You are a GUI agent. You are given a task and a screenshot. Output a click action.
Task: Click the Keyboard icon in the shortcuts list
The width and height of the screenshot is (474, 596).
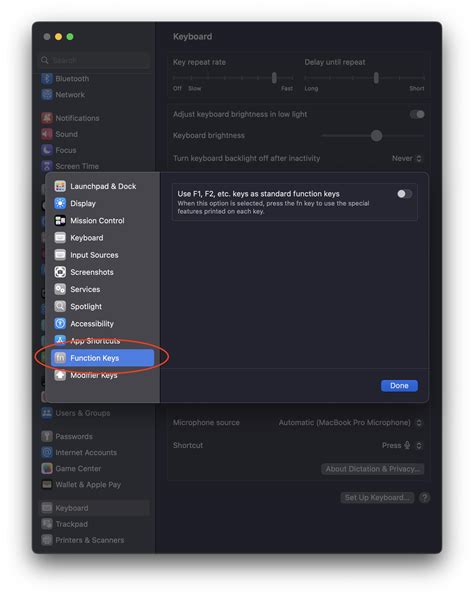(x=60, y=238)
